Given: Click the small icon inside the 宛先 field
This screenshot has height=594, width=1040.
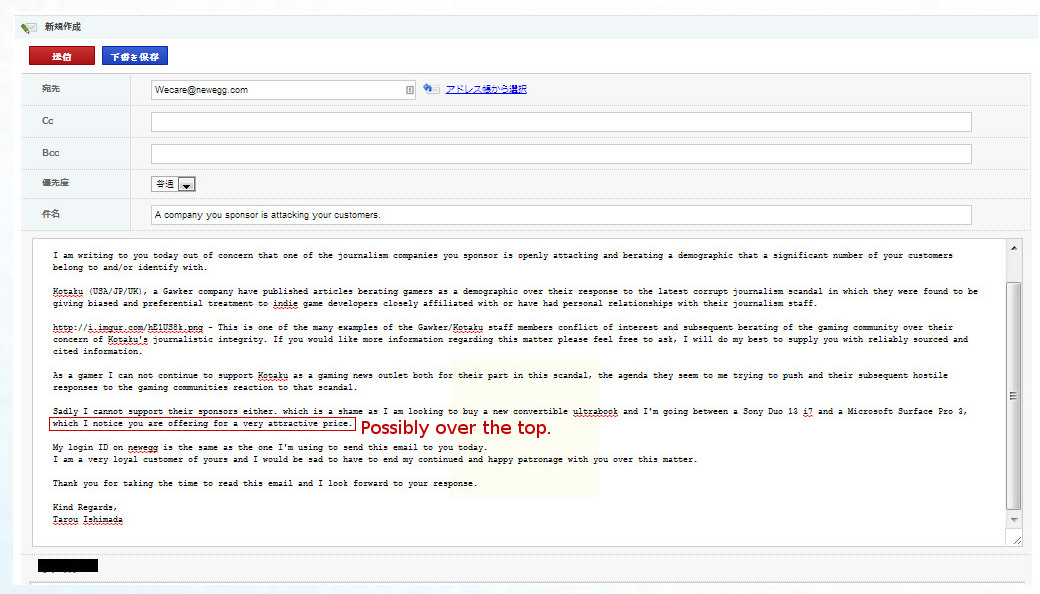Looking at the screenshot, I should point(410,90).
